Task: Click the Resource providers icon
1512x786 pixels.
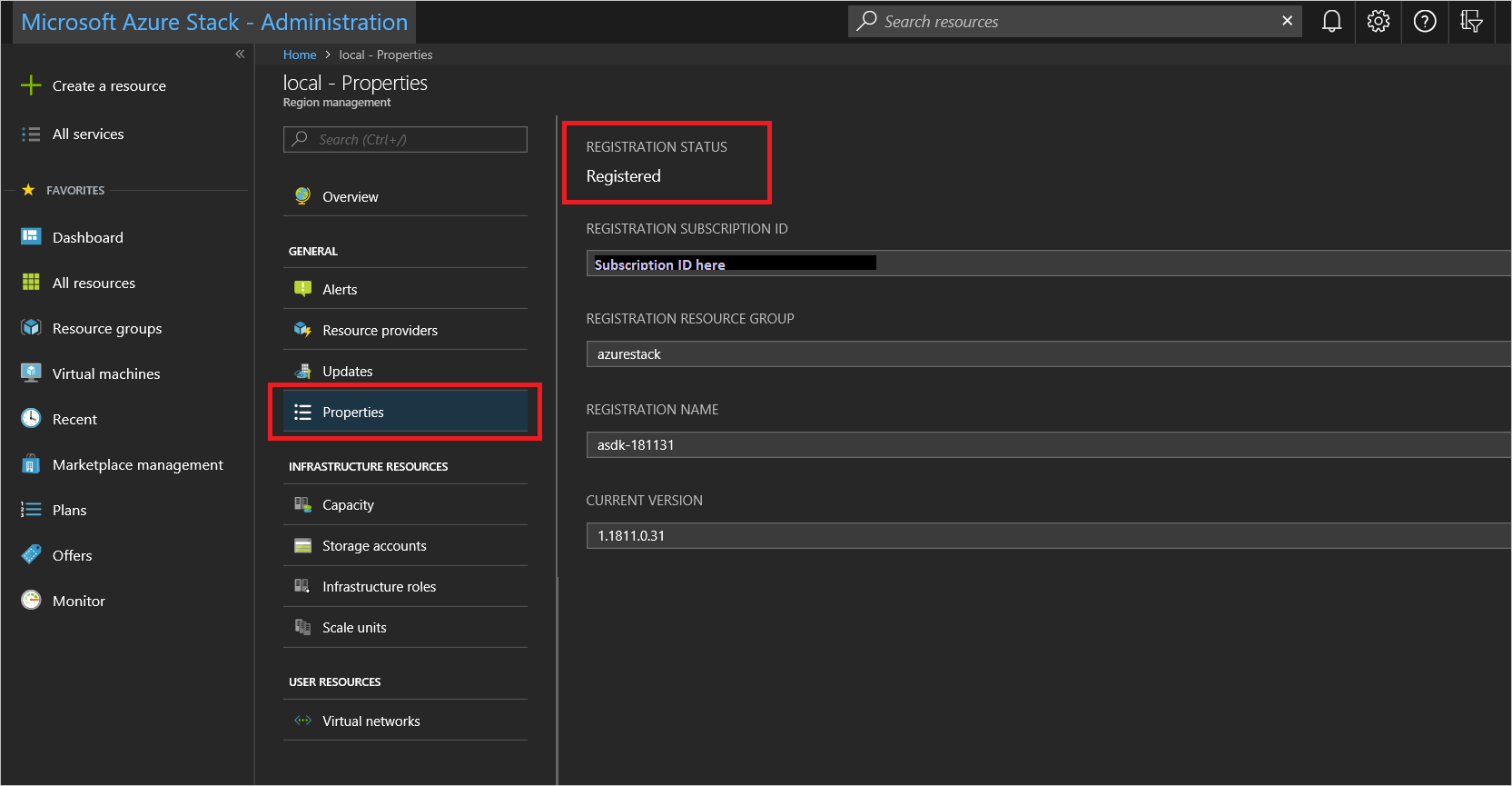Action: [x=302, y=330]
